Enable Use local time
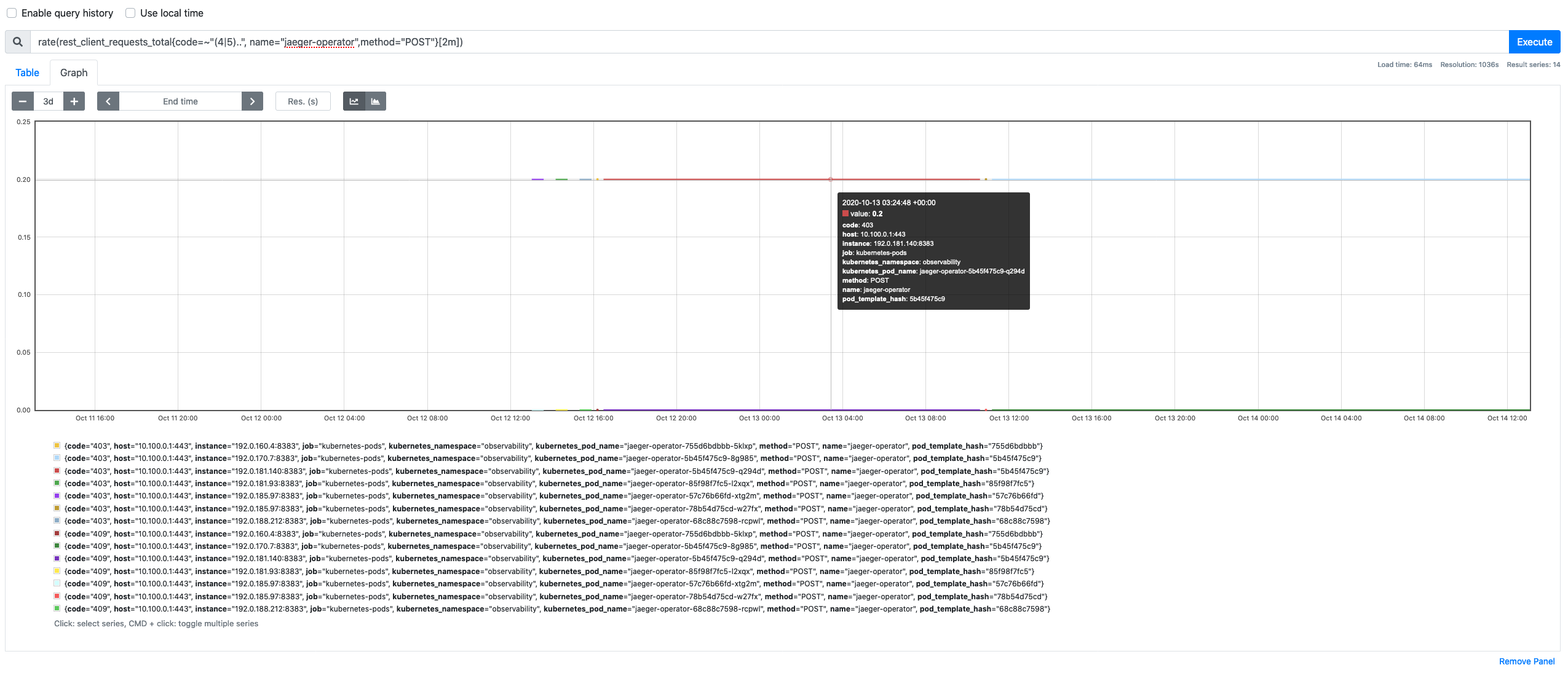1568x673 pixels. click(130, 12)
